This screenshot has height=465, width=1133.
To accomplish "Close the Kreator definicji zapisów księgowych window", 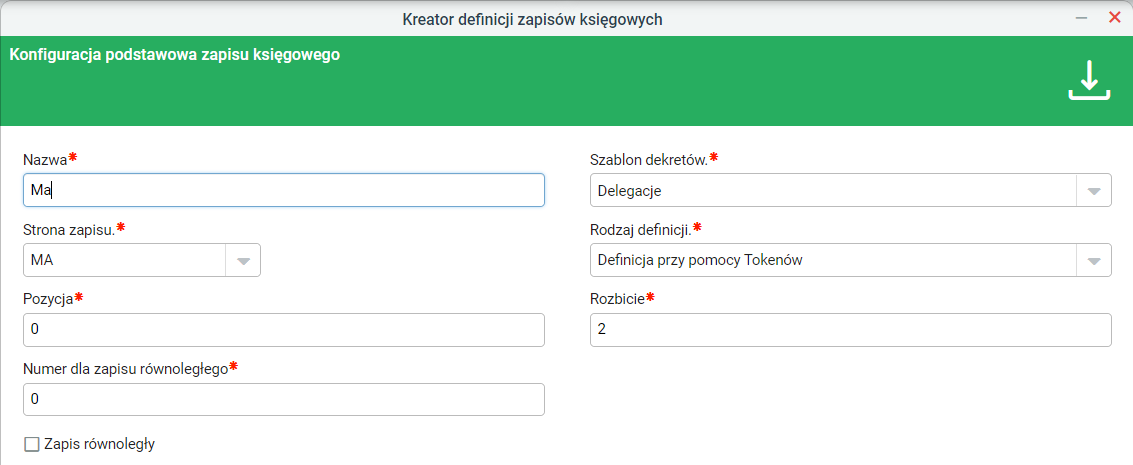I will [x=1114, y=18].
